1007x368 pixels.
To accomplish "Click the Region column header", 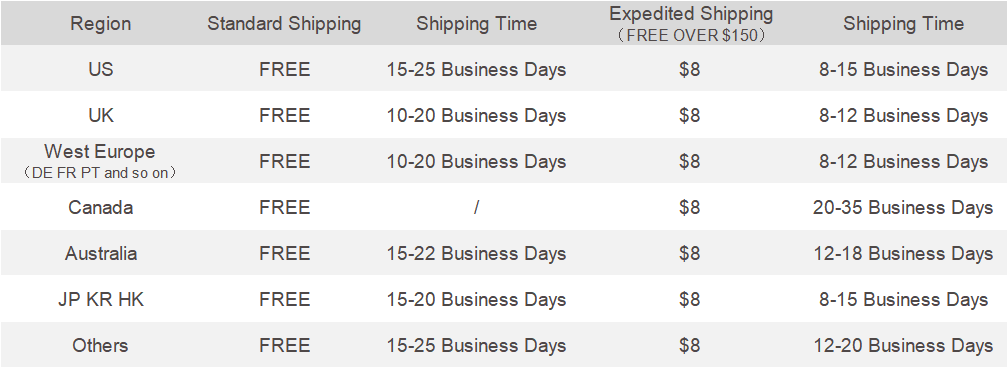I will [x=100, y=24].
